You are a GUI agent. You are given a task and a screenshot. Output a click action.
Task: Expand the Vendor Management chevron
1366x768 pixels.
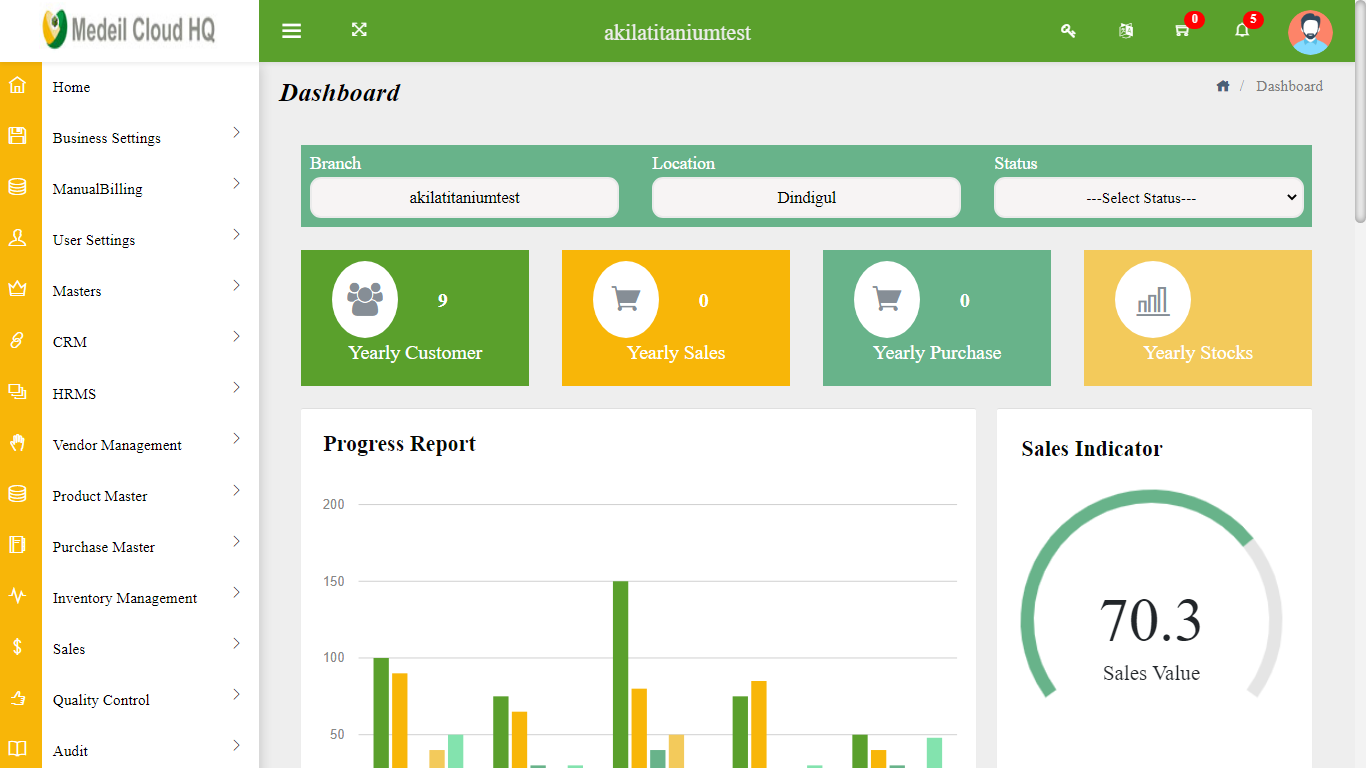236,439
